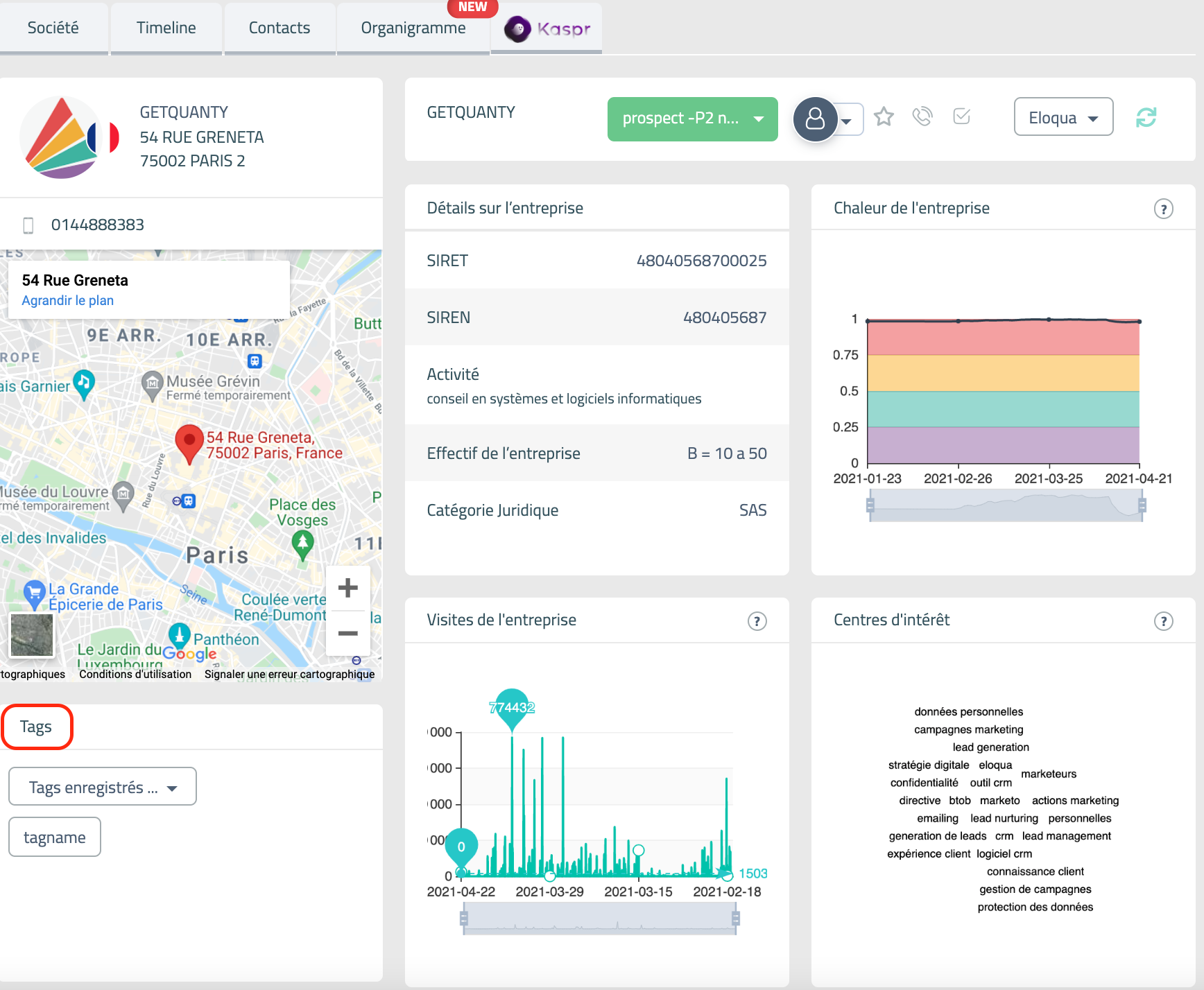This screenshot has width=1204, height=990.
Task: Open Conditions d'utilisation link
Action: pyautogui.click(x=135, y=674)
